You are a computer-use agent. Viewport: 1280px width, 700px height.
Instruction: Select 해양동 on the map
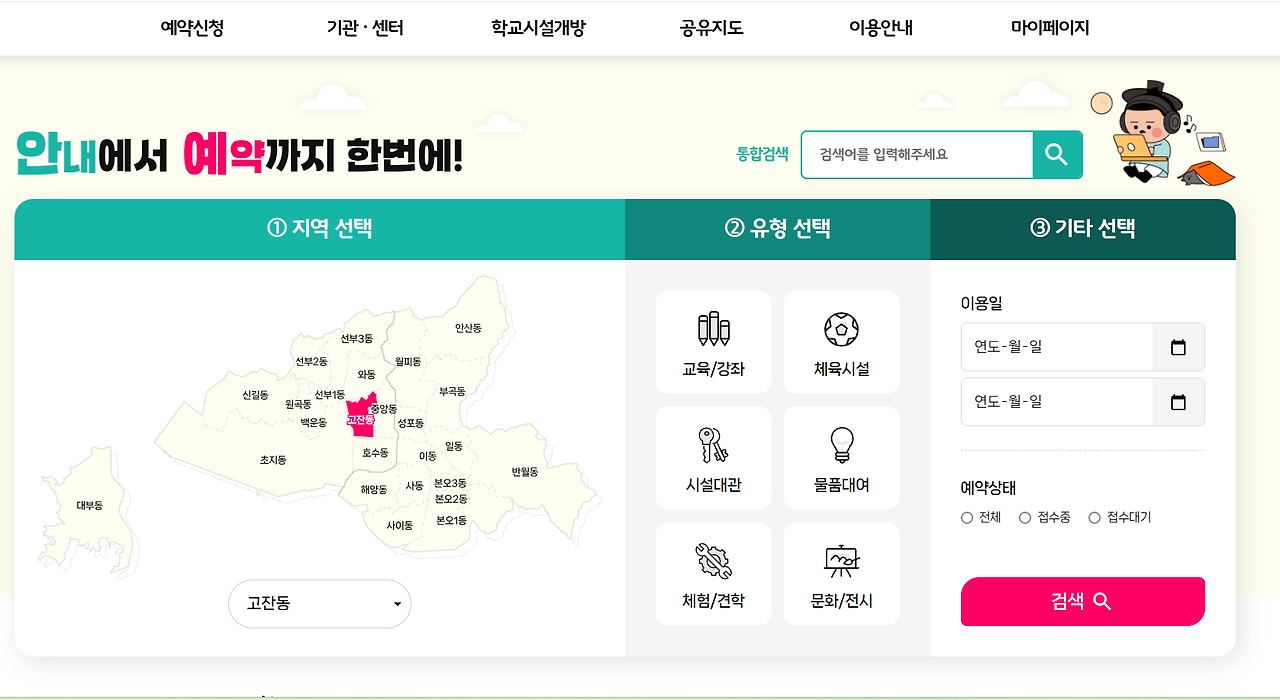pos(373,490)
